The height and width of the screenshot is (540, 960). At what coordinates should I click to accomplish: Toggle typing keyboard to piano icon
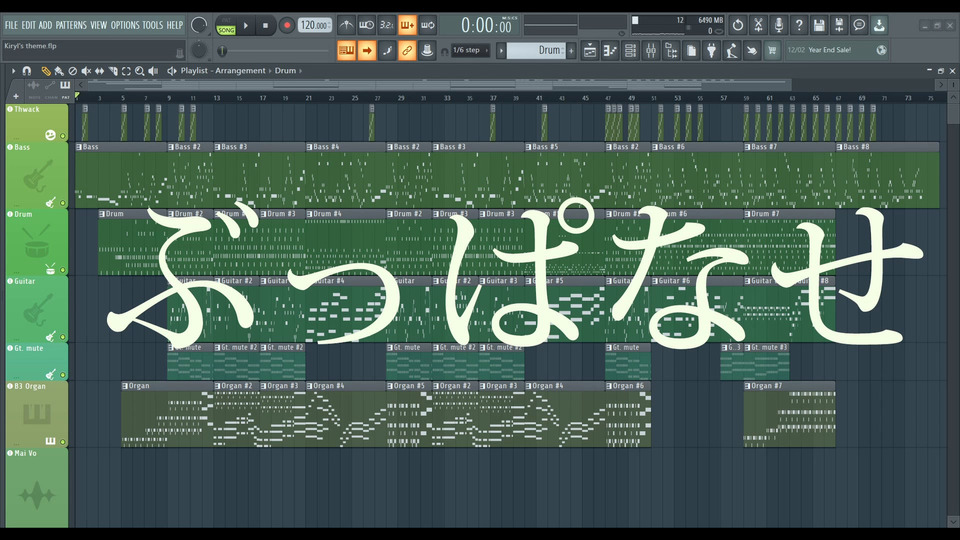(x=346, y=50)
